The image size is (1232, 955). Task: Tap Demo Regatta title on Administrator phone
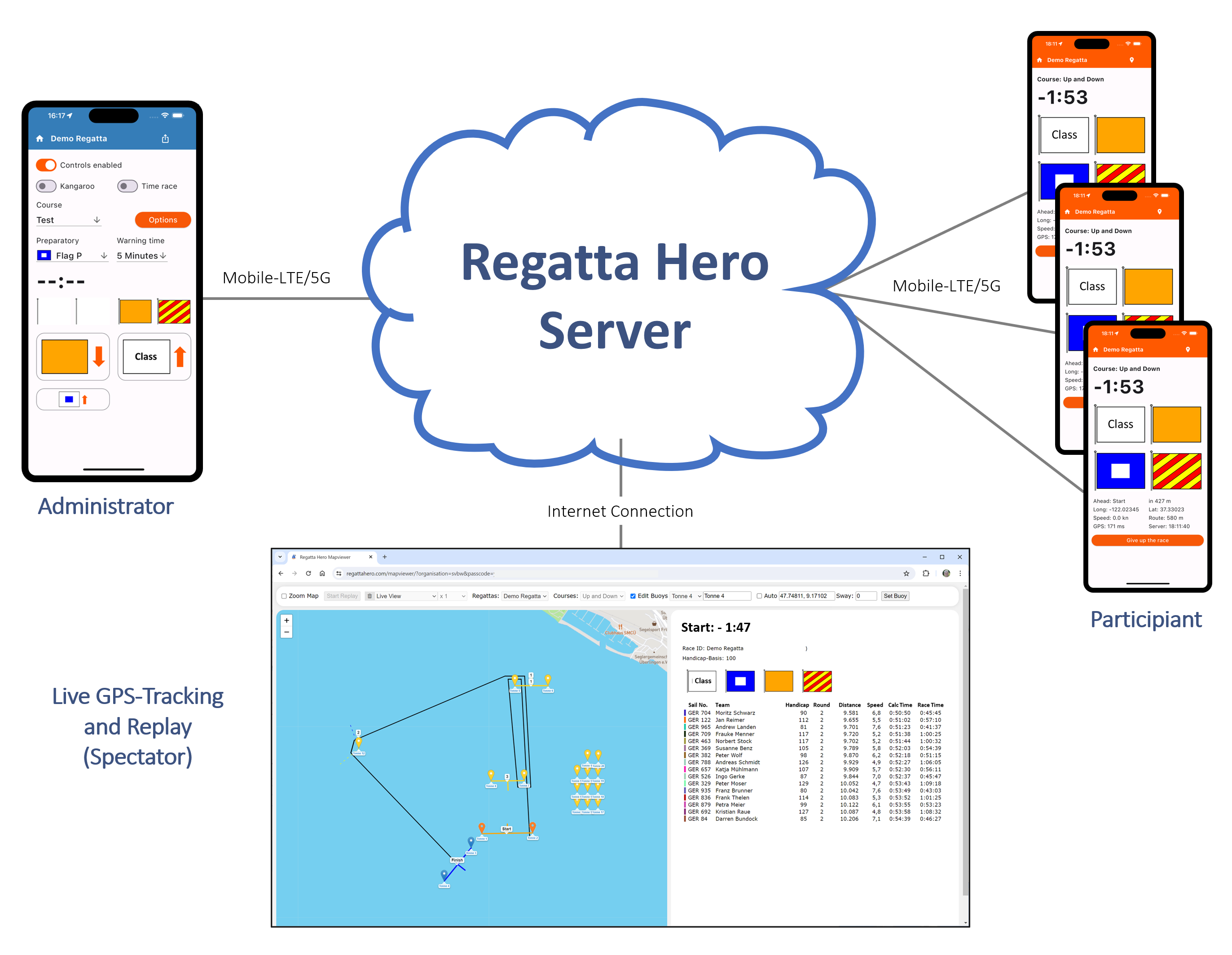click(79, 138)
